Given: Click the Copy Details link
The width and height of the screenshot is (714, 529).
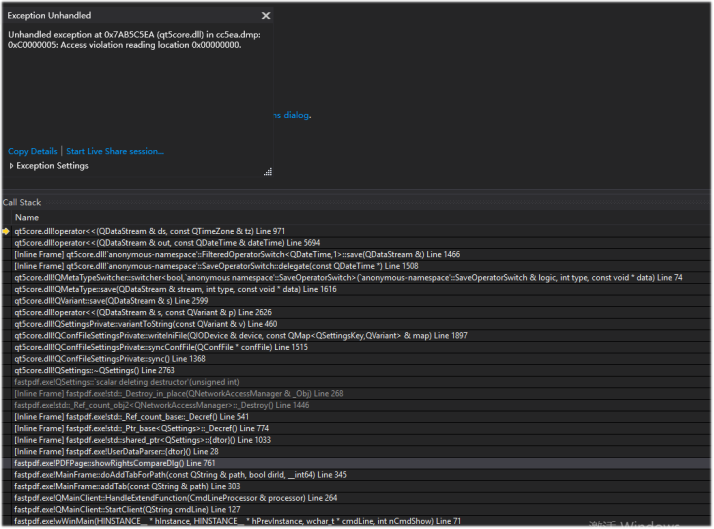Looking at the screenshot, I should [x=32, y=151].
